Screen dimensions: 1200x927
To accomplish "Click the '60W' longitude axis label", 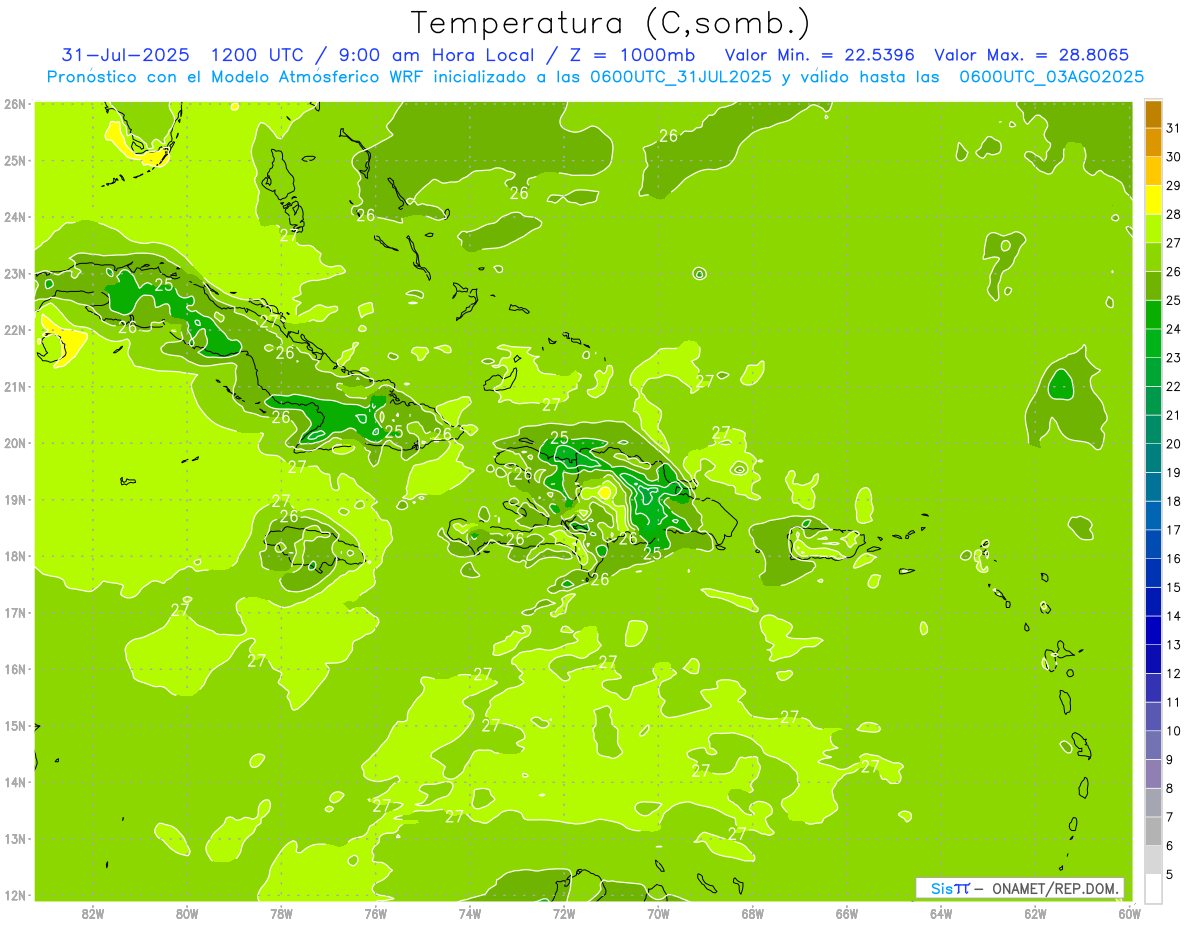I will 1130,913.
